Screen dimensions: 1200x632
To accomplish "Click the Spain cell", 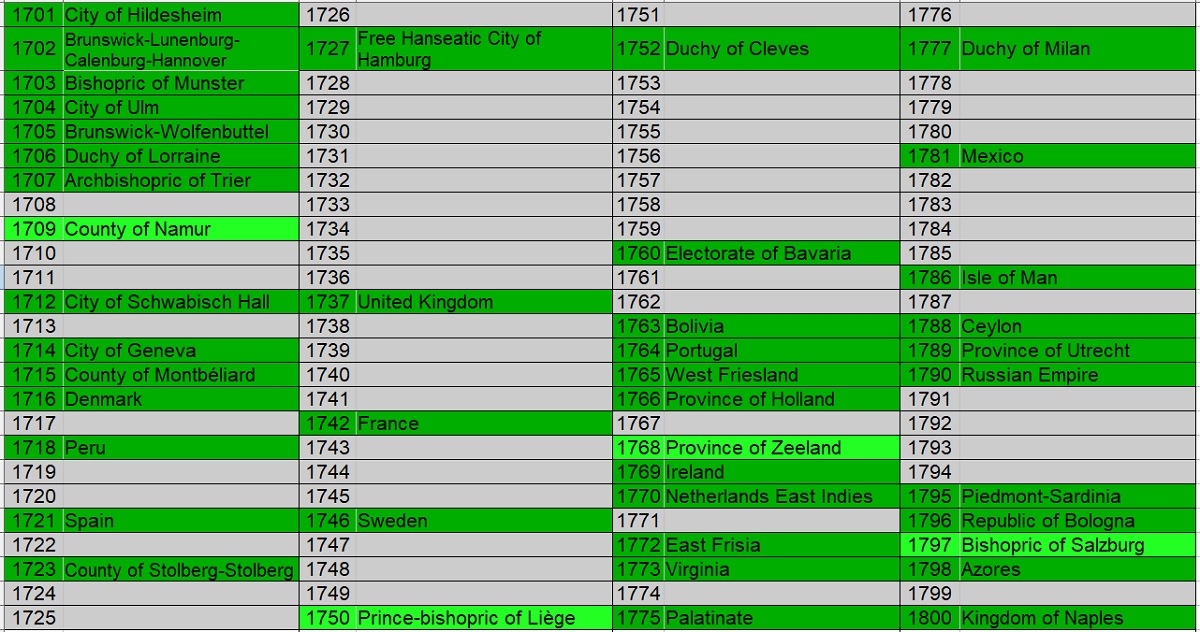I will [180, 521].
